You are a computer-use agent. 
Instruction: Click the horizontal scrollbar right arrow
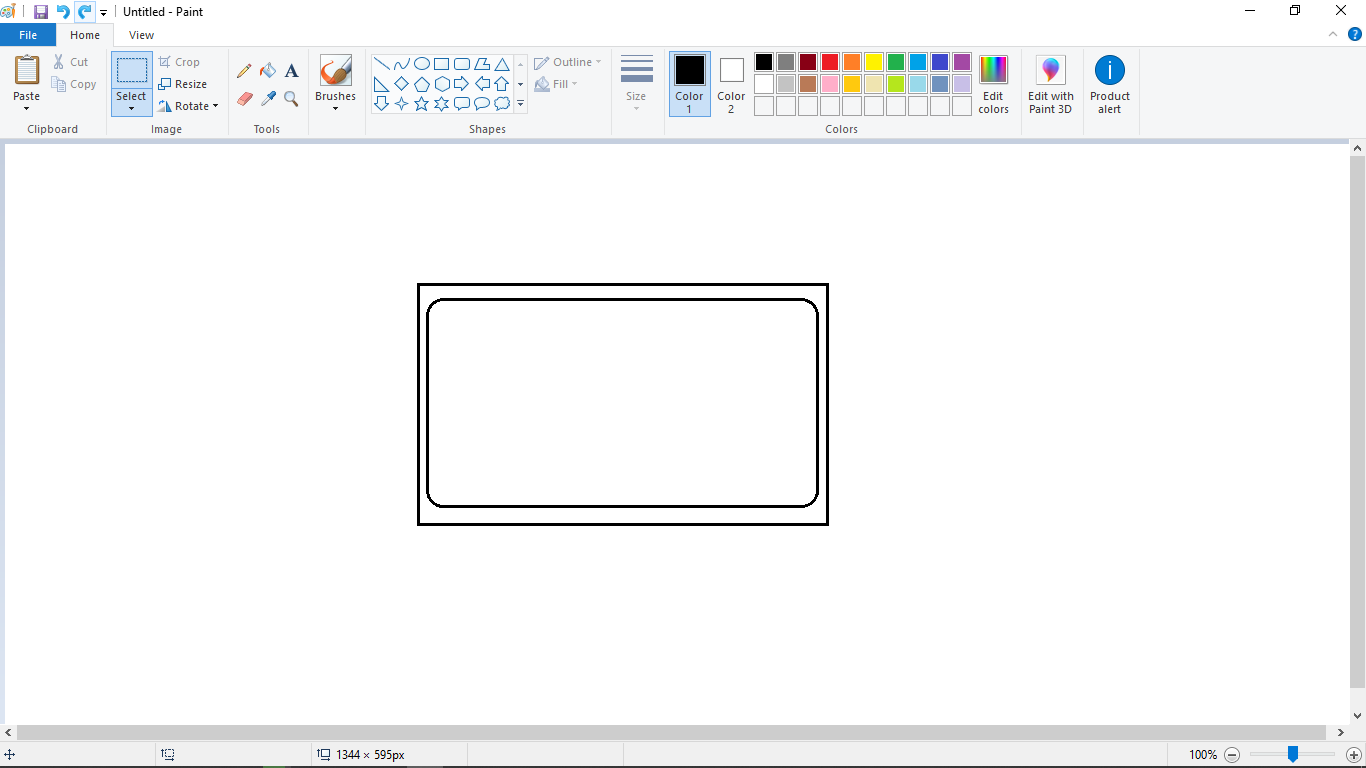1340,733
